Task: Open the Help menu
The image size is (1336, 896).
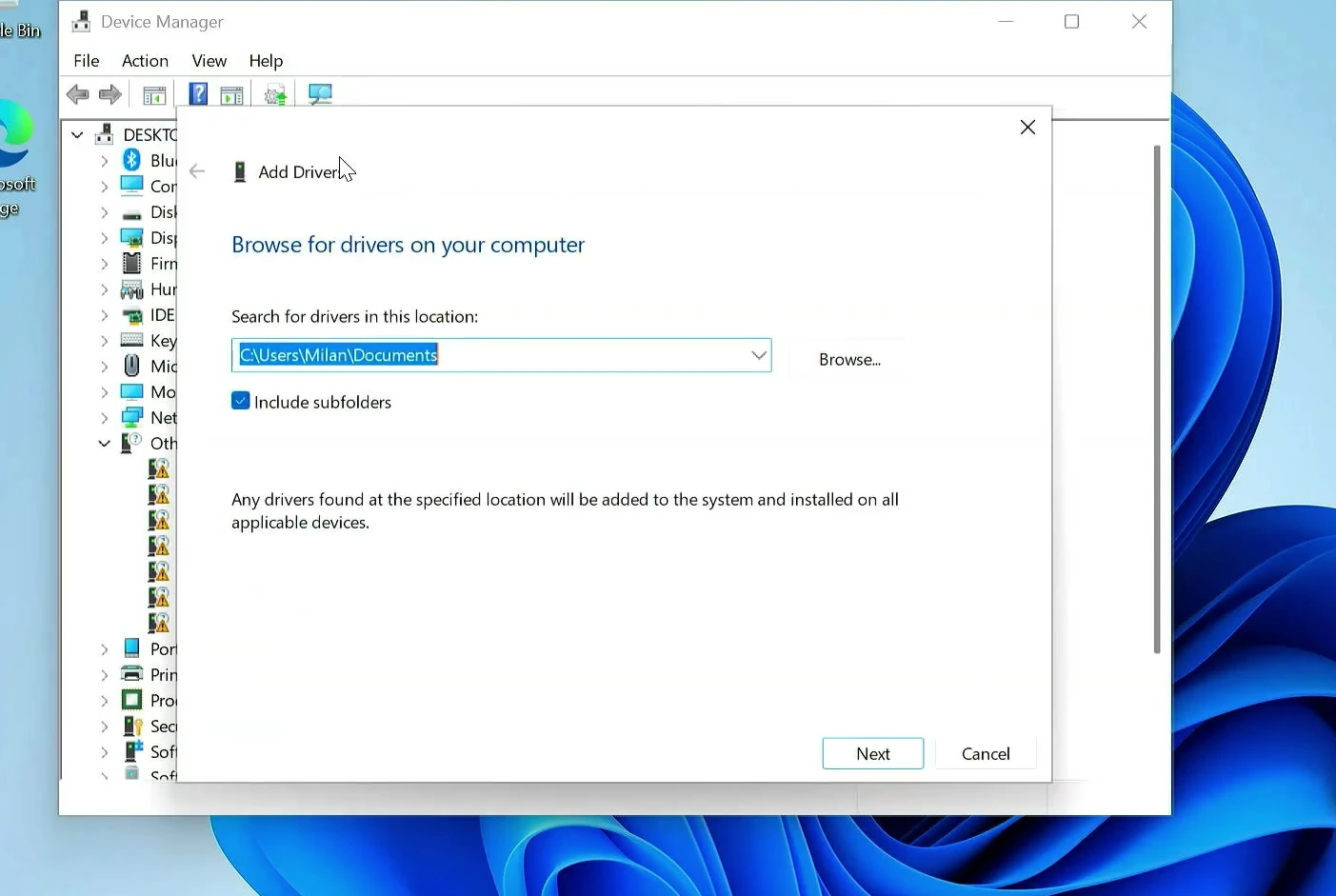Action: 266,61
